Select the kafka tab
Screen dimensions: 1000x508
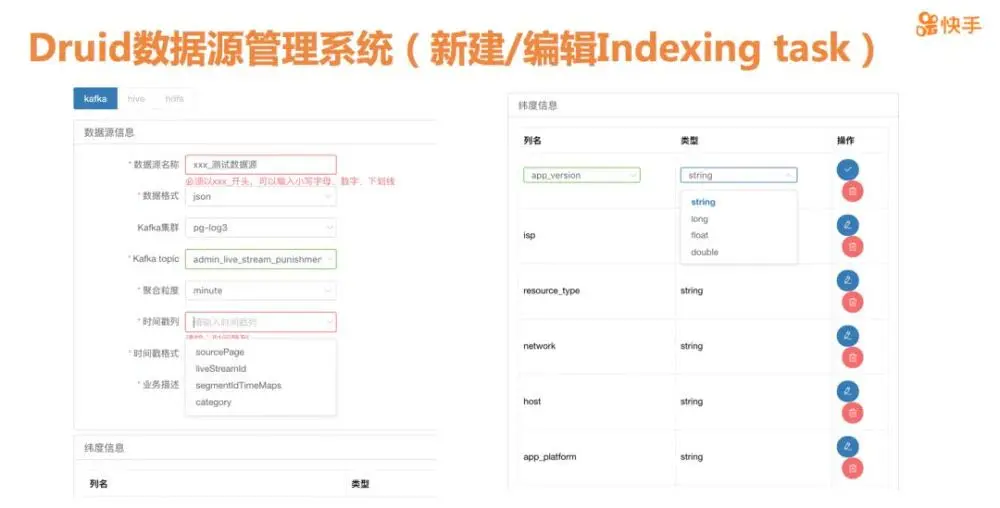tap(96, 99)
